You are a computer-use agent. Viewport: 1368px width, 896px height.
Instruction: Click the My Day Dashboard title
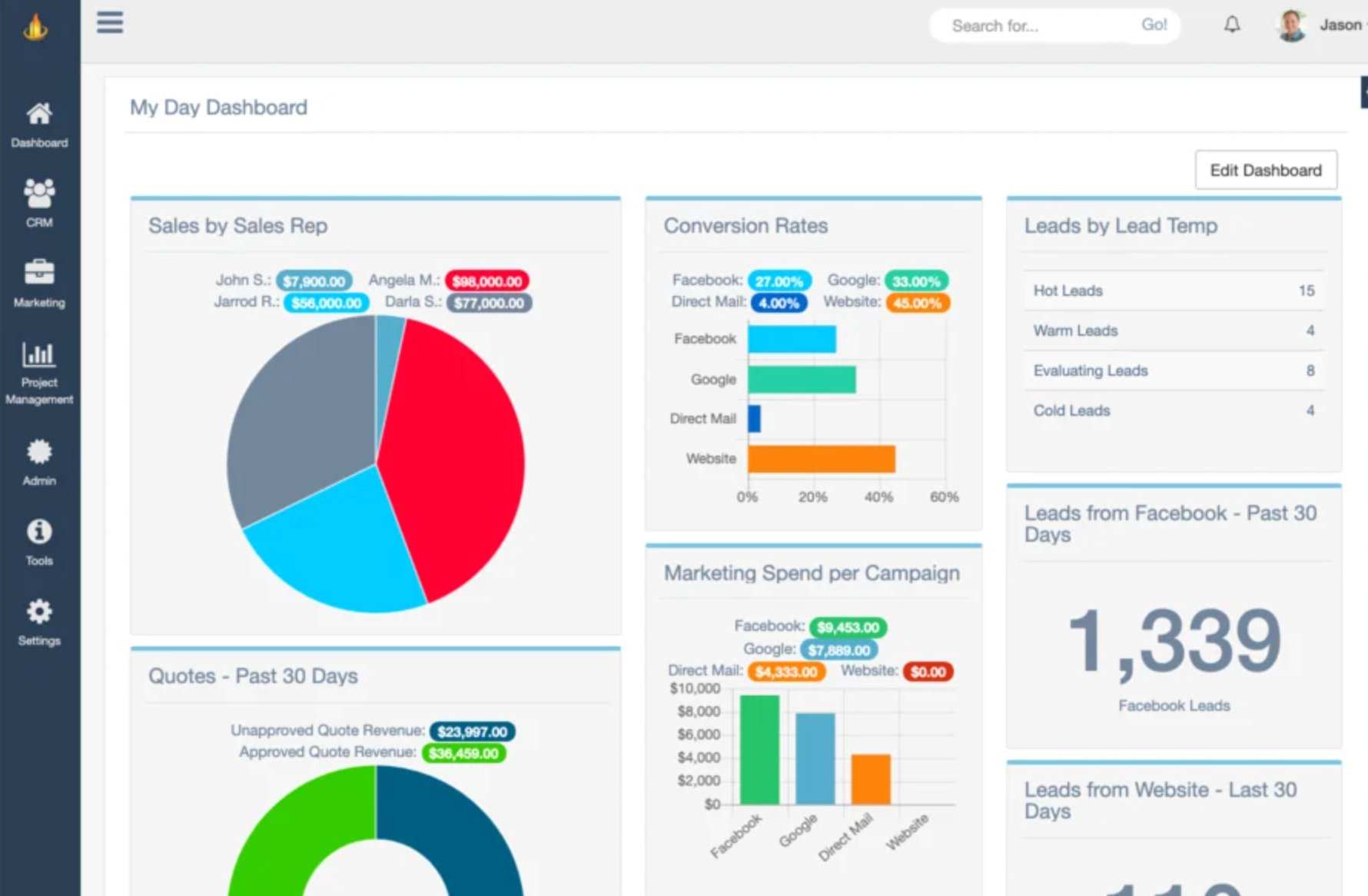[x=218, y=107]
